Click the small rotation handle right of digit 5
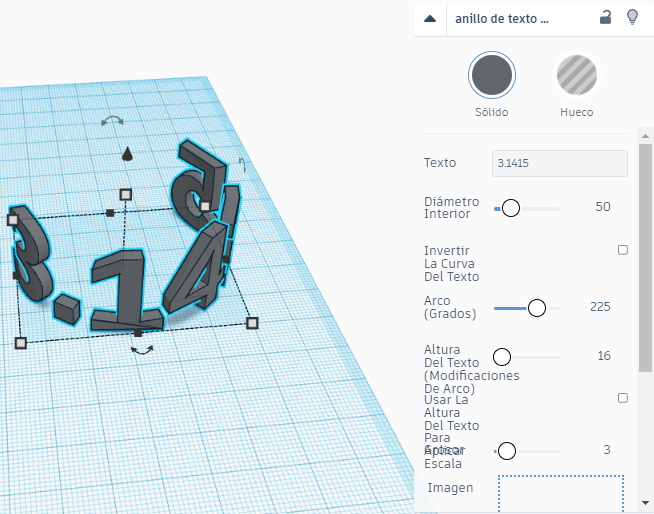 [242, 165]
